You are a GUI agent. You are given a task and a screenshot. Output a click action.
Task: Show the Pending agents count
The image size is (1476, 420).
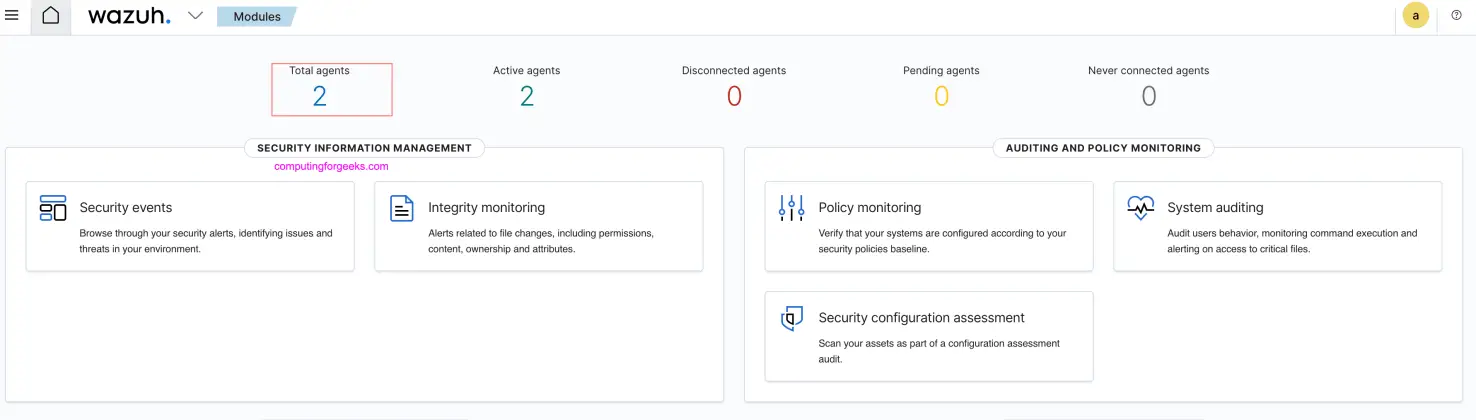(x=941, y=96)
